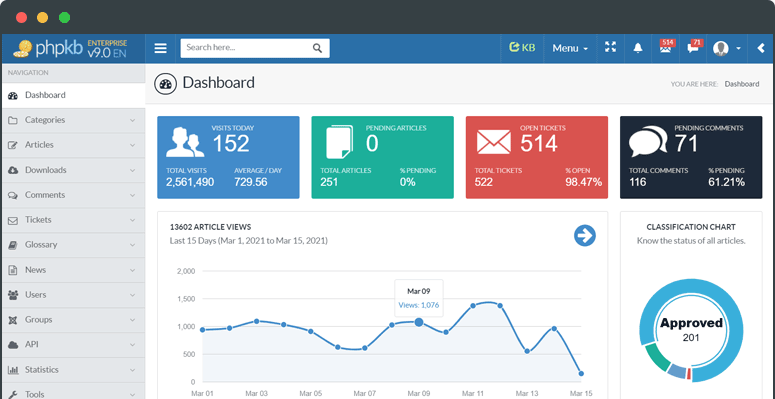This screenshot has width=775, height=399.
Task: Open the notifications bell
Action: tap(638, 48)
